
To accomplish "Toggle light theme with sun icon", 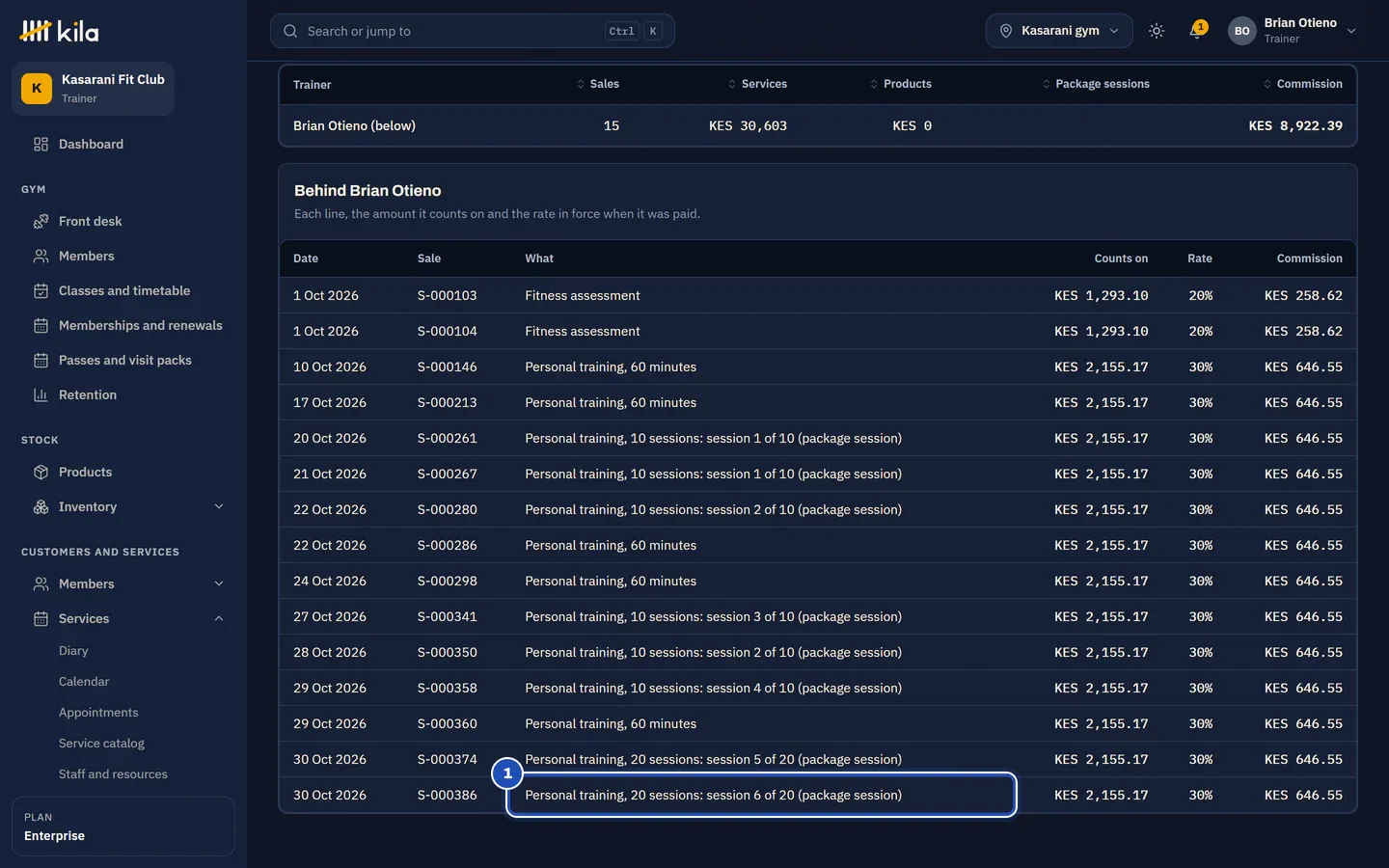I will (x=1157, y=31).
